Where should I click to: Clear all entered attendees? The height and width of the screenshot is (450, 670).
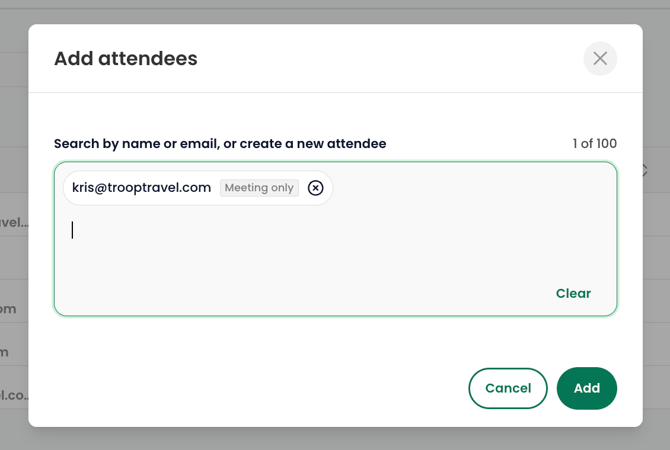[573, 293]
